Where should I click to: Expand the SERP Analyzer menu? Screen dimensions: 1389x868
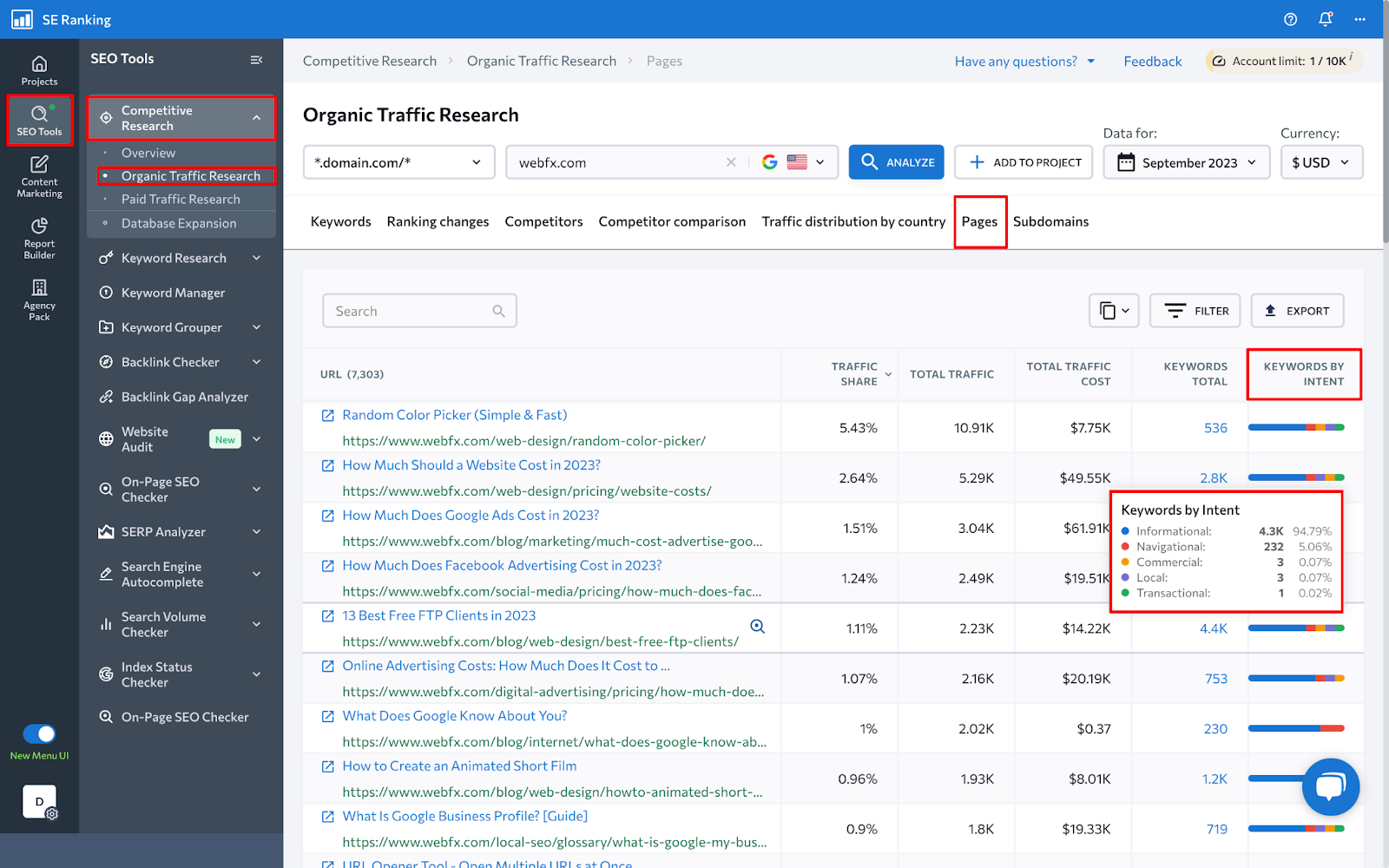[x=257, y=531]
